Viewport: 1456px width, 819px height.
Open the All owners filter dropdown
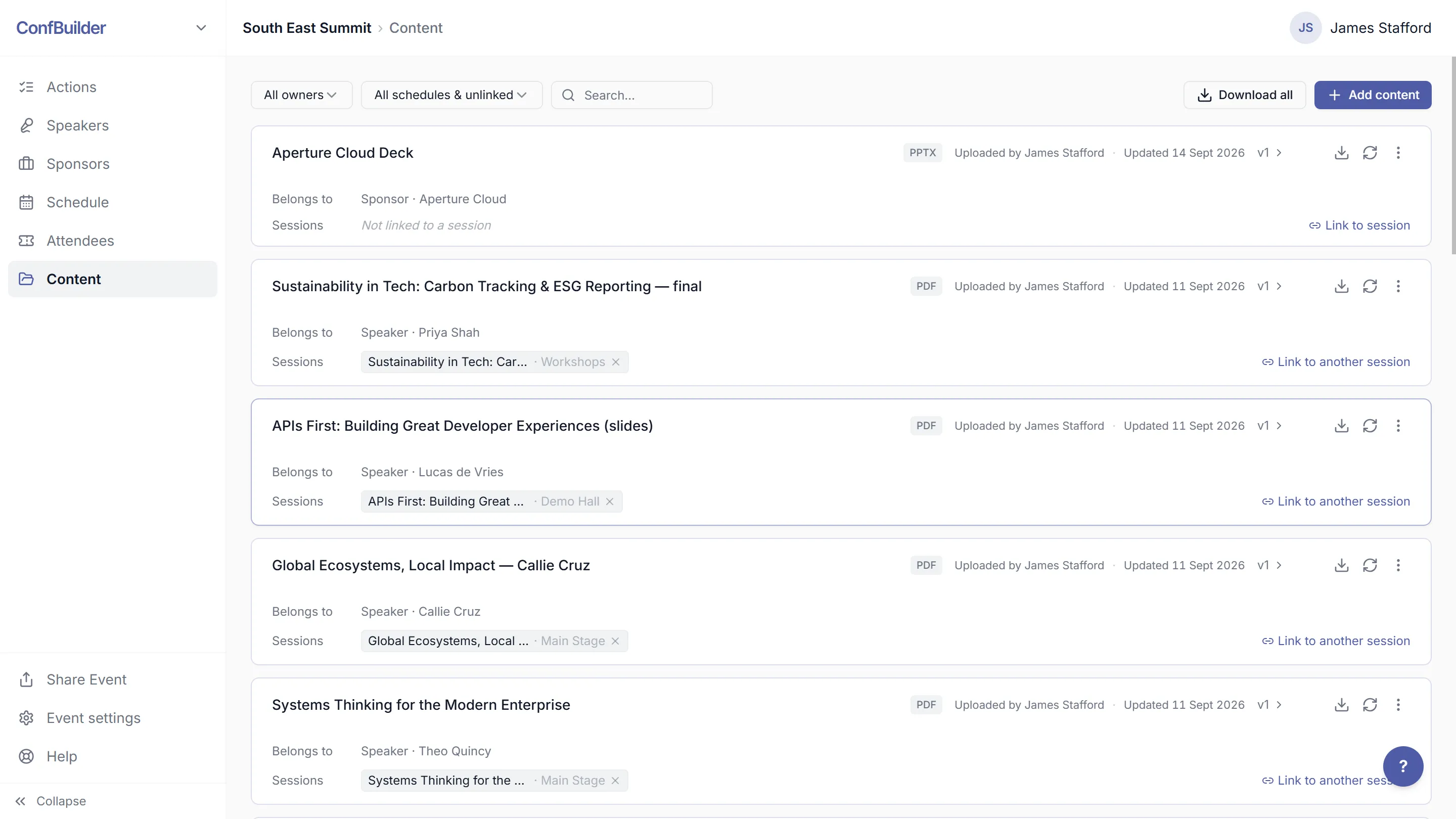[301, 95]
